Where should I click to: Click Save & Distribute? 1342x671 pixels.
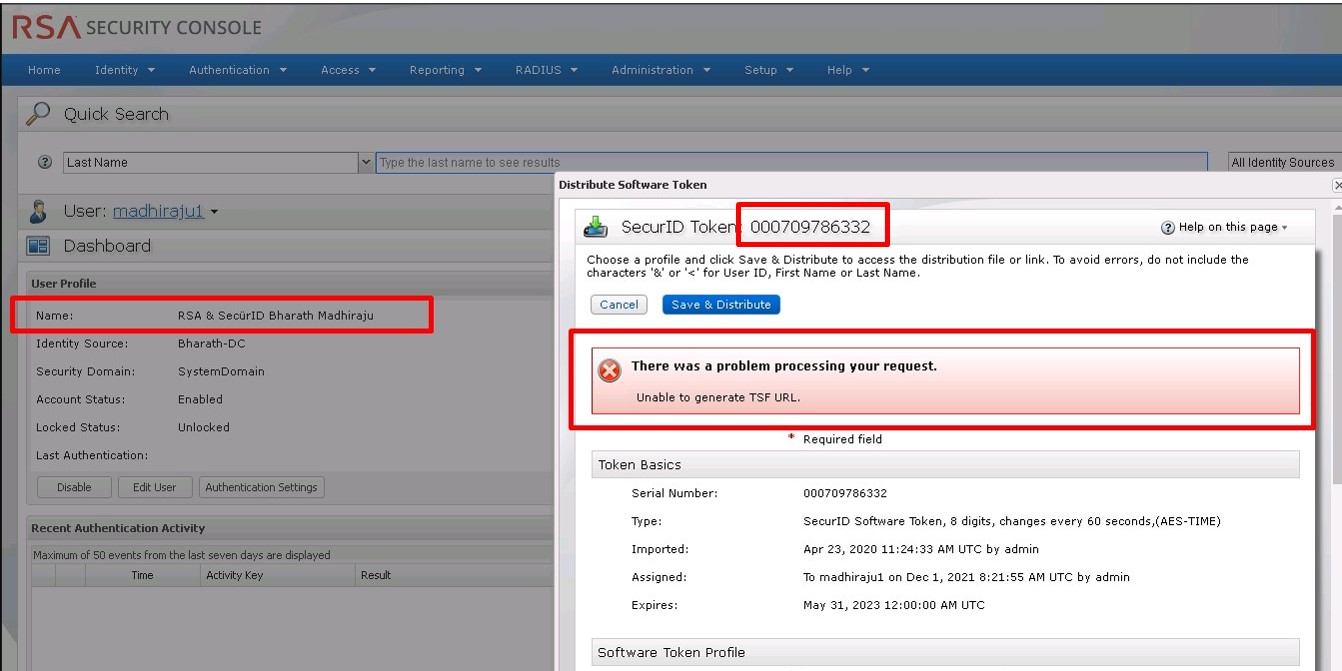tap(721, 304)
